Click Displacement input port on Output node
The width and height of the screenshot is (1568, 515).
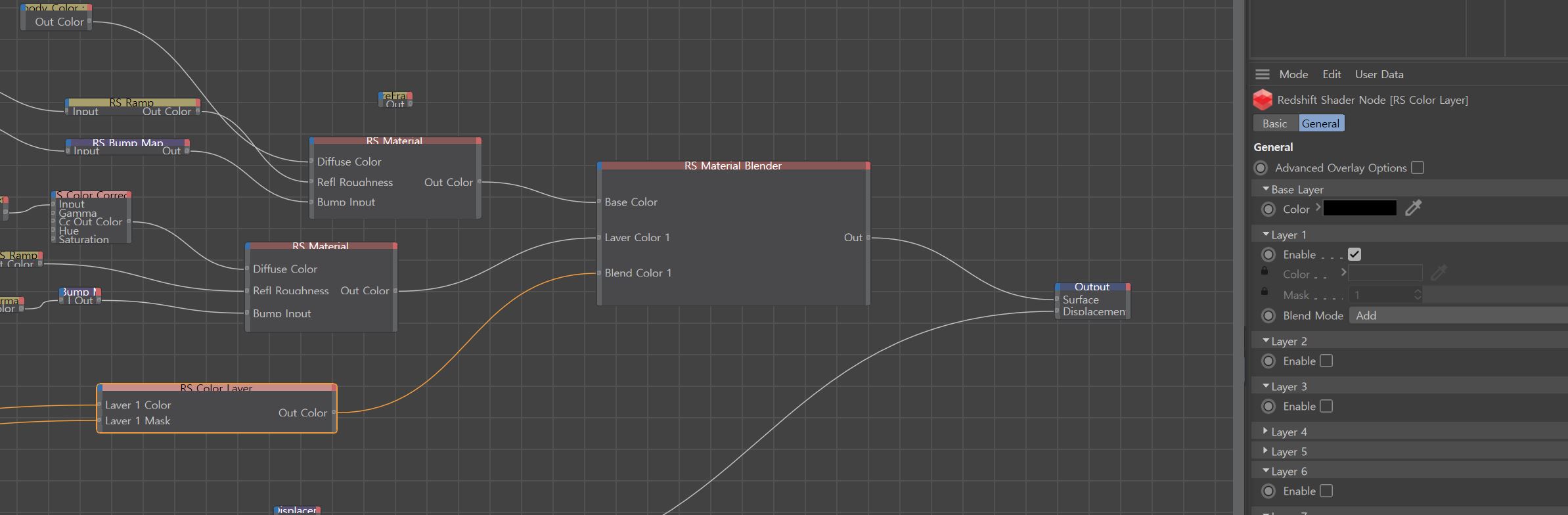1057,311
